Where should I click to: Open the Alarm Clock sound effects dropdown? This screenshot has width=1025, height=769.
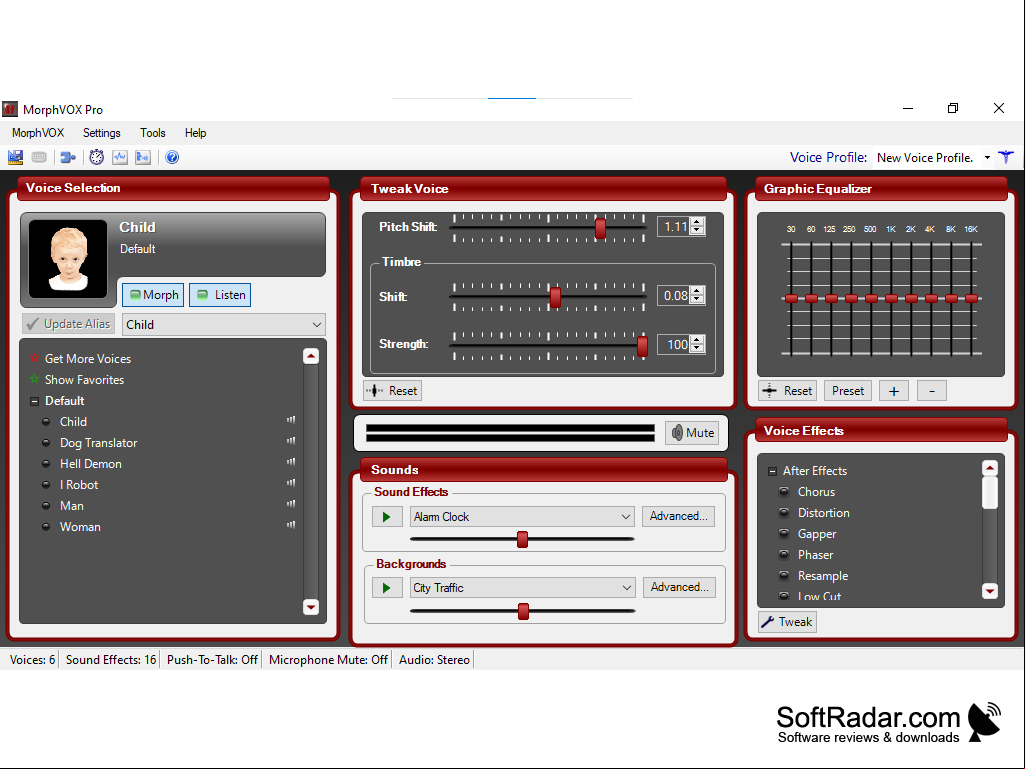(522, 517)
